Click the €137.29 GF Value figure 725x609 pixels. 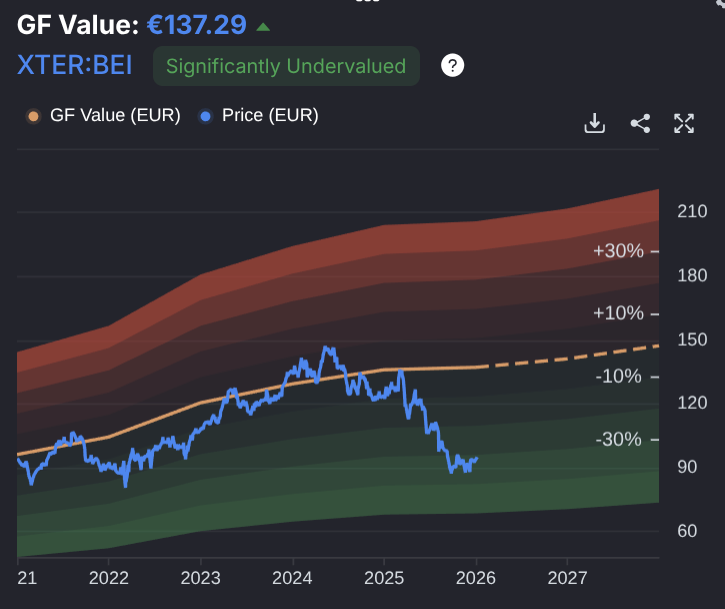196,24
